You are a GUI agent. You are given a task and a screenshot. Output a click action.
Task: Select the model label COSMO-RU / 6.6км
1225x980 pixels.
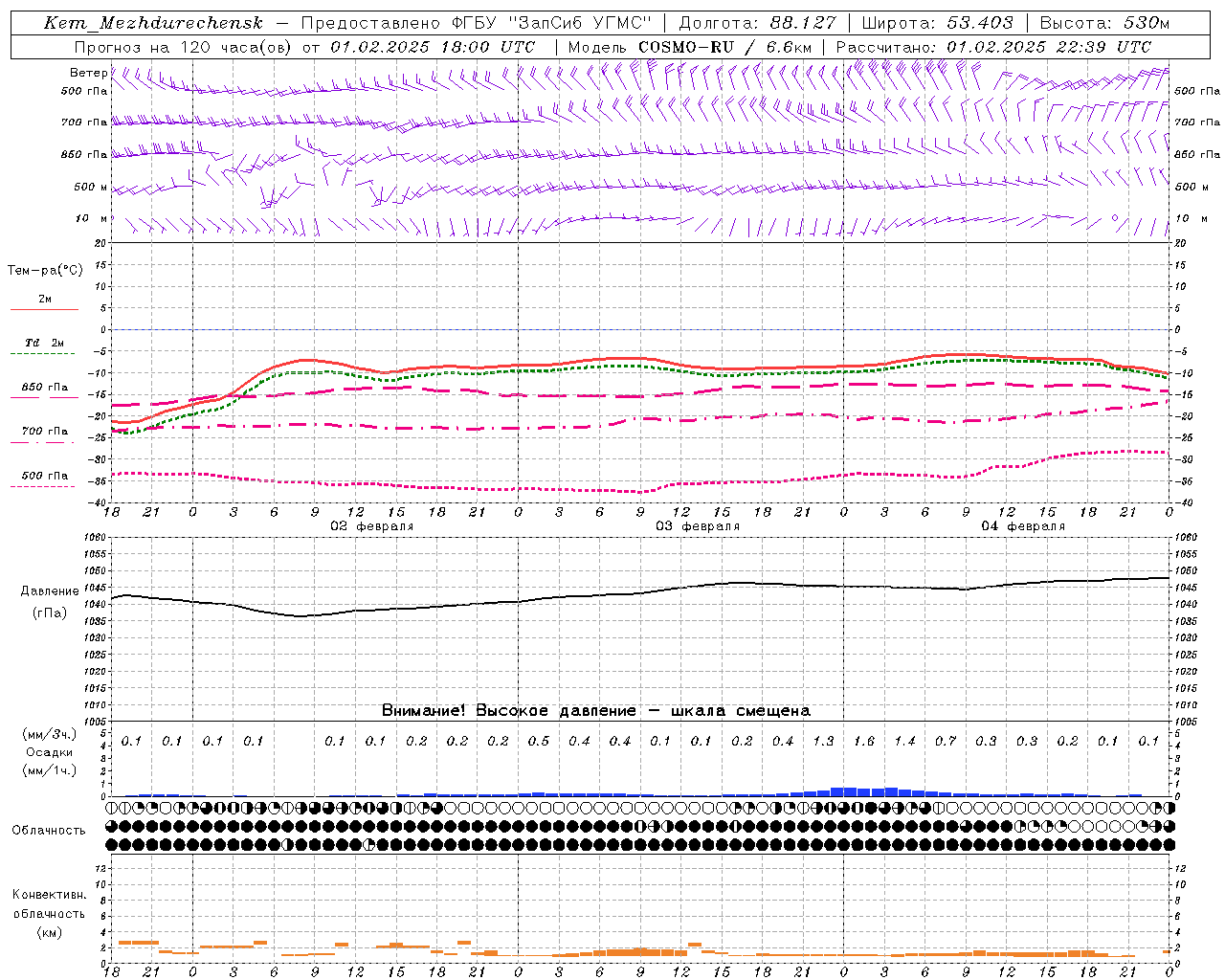(x=724, y=47)
